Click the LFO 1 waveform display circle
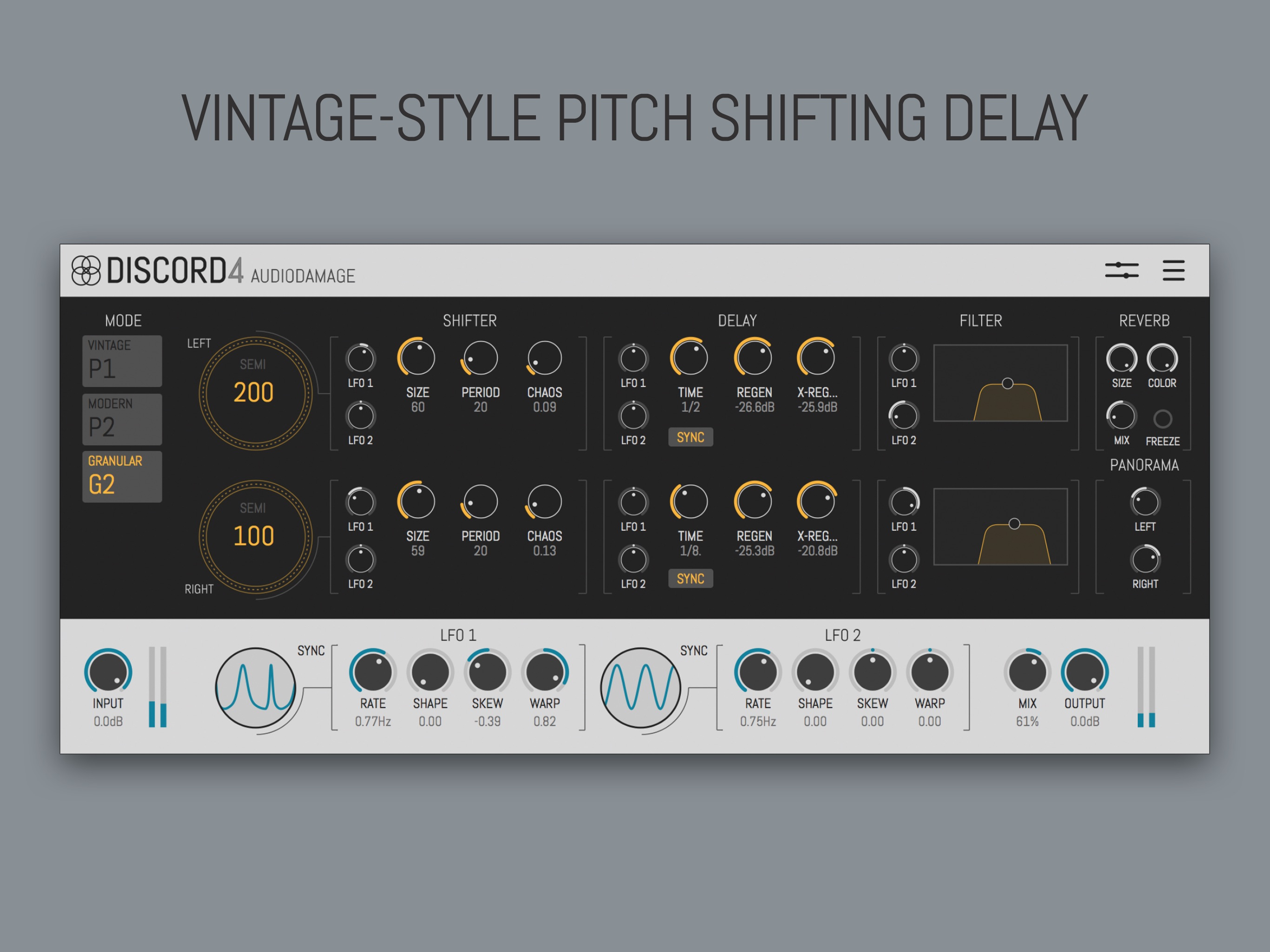The height and width of the screenshot is (952, 1270). [x=256, y=688]
